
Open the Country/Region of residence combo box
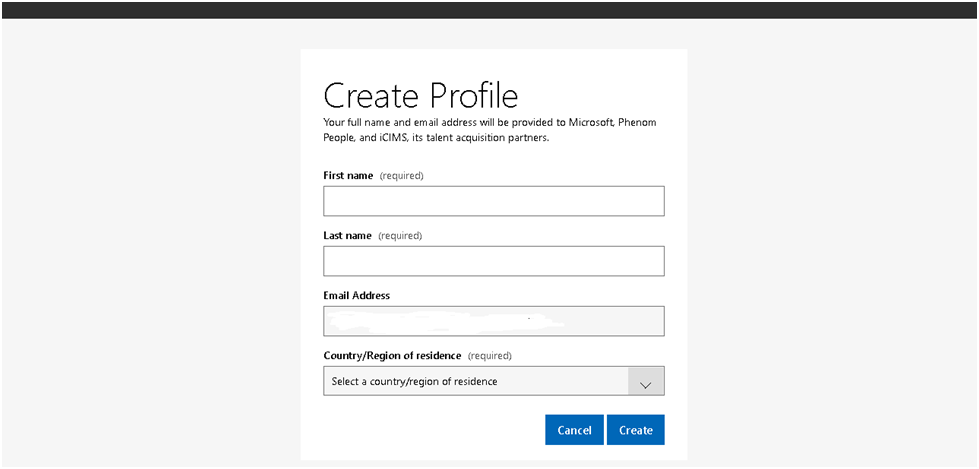[494, 381]
